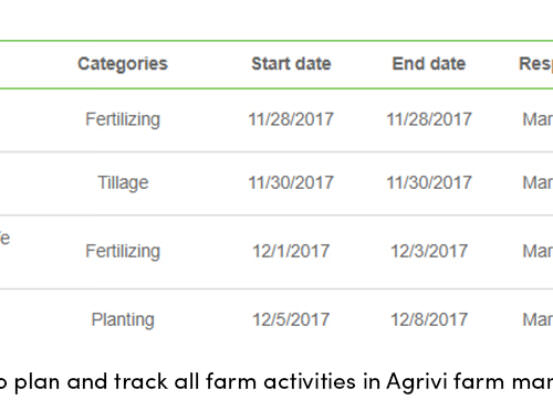
Task: Select the Planting category cell
Action: pyautogui.click(x=123, y=320)
